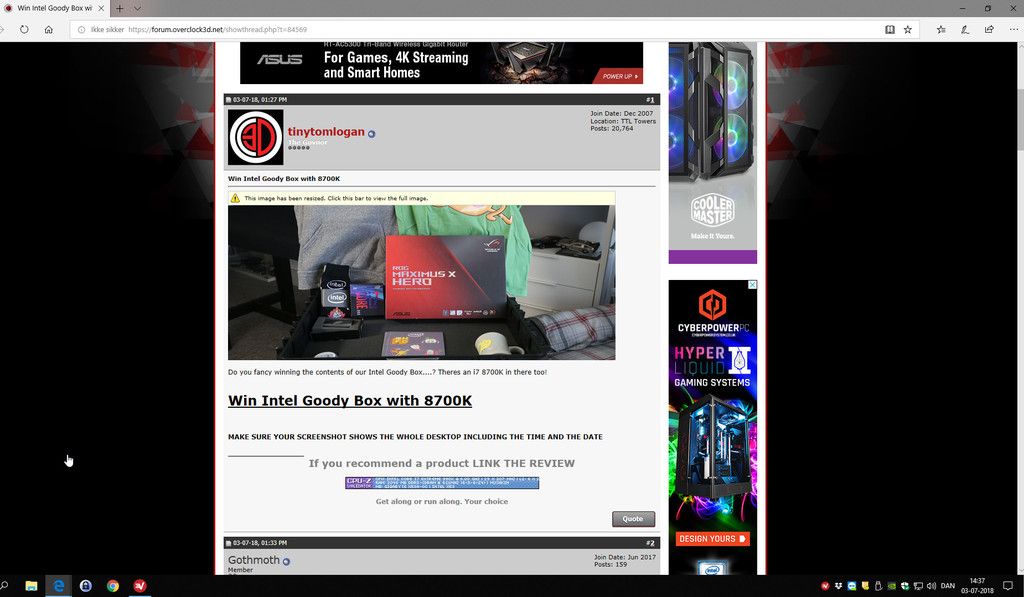Open File Explorer from the taskbar
The width and height of the screenshot is (1024, 597).
click(31, 586)
